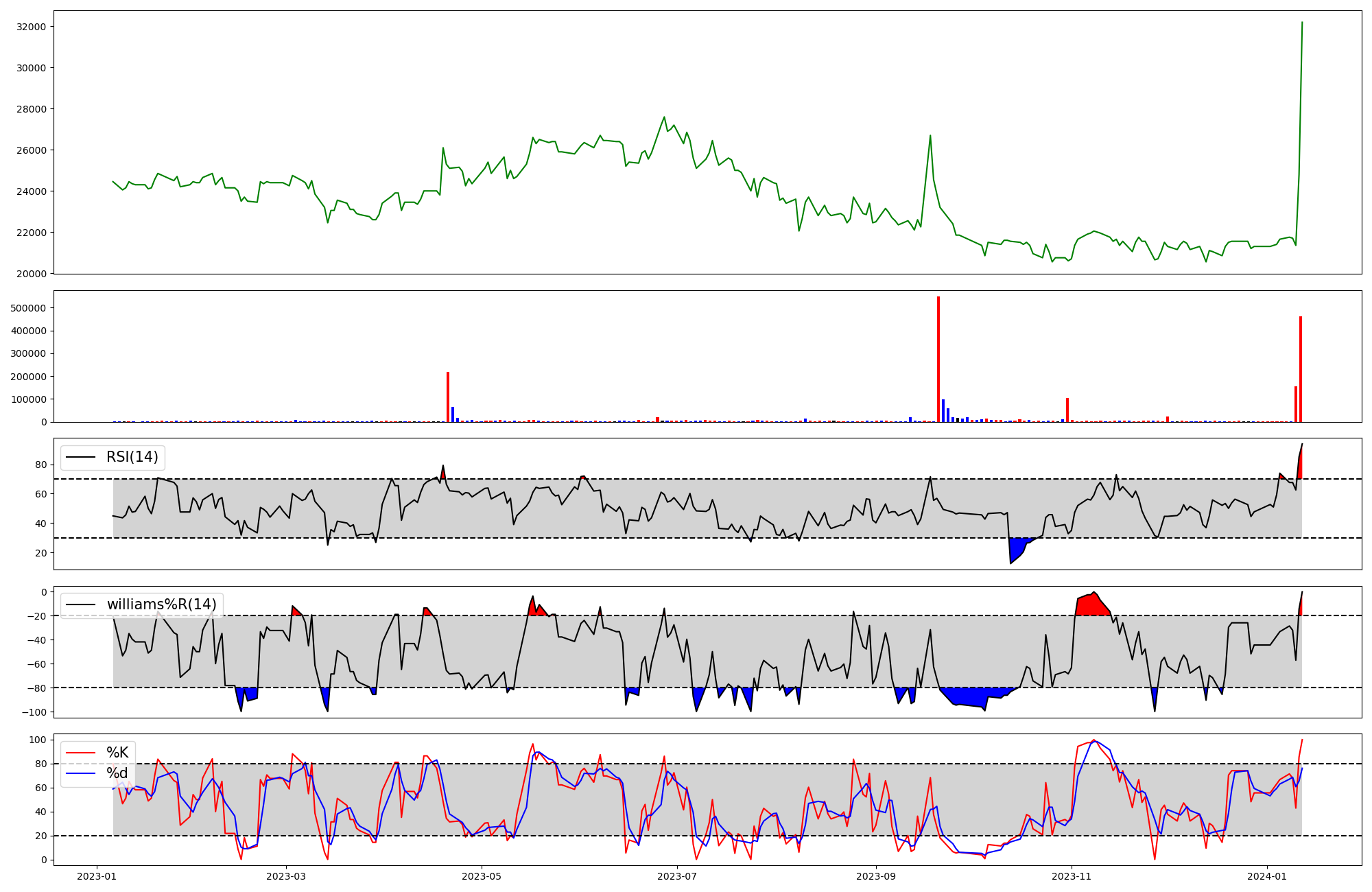
Task: Click the 2023-09 x-axis date label
Action: click(876, 876)
